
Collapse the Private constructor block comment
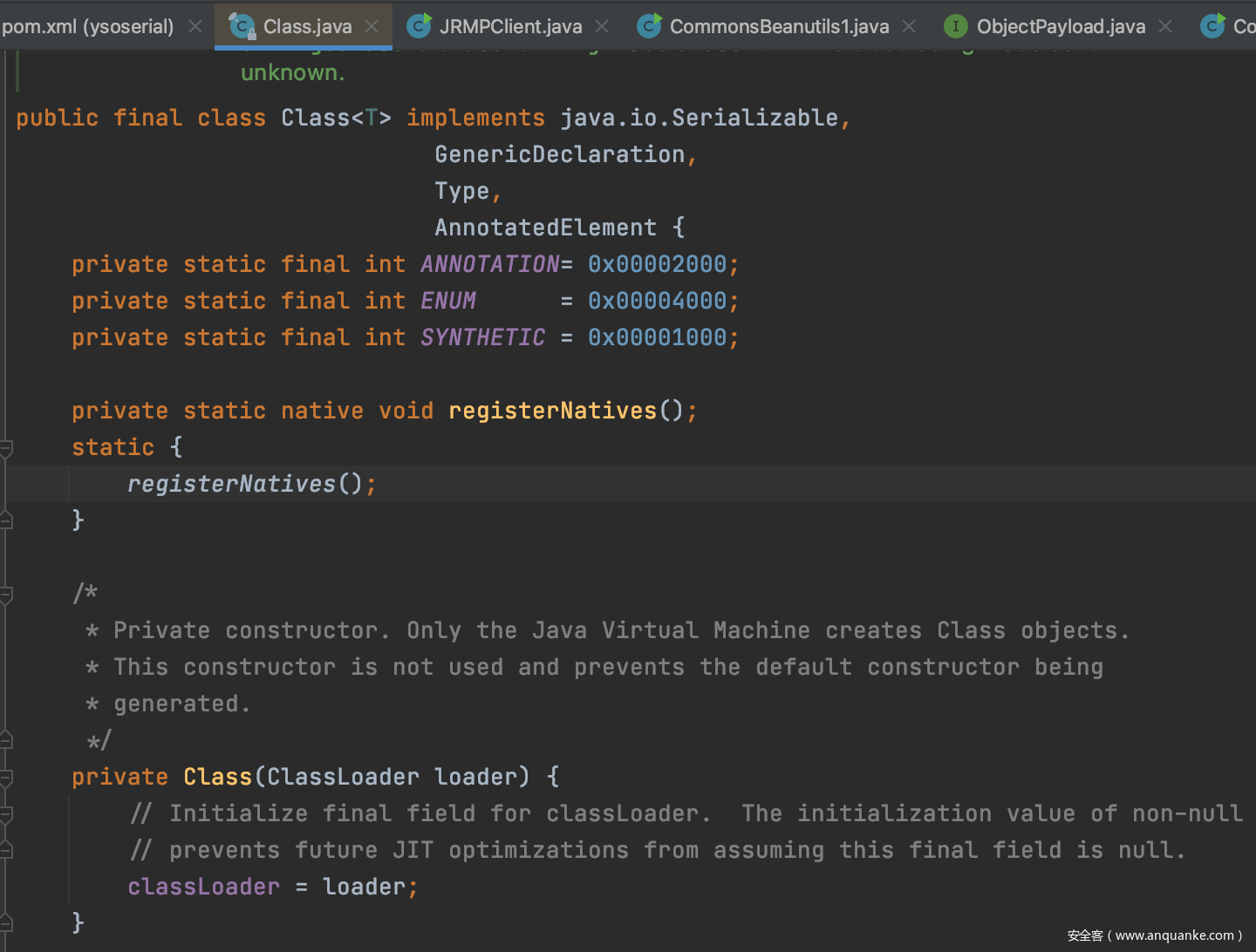point(6,595)
